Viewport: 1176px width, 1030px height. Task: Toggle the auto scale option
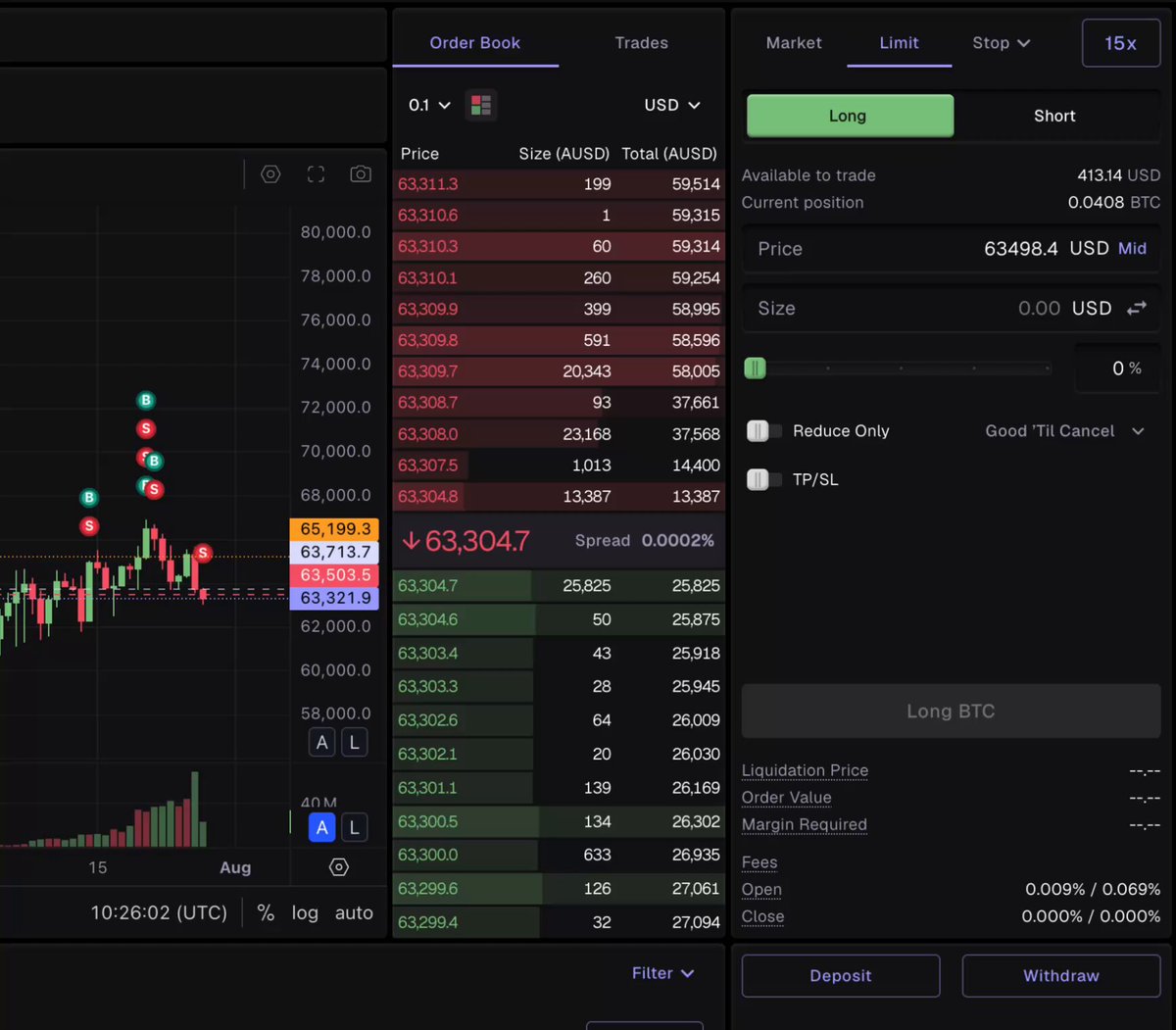click(354, 912)
